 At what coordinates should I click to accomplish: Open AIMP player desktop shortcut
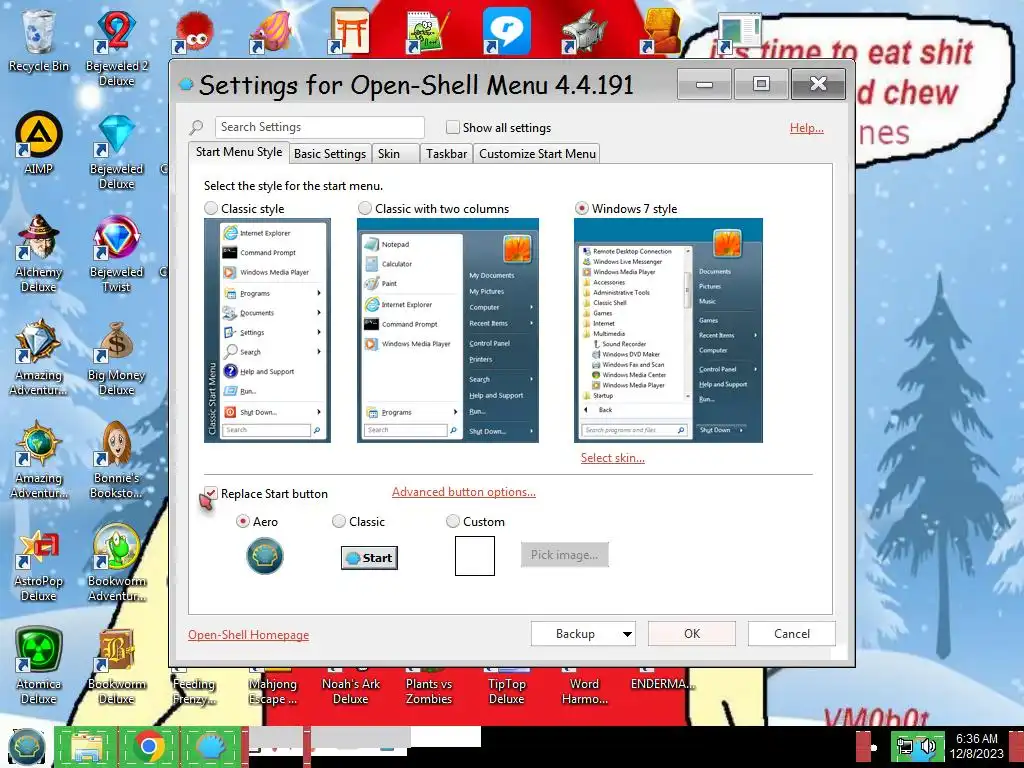39,143
